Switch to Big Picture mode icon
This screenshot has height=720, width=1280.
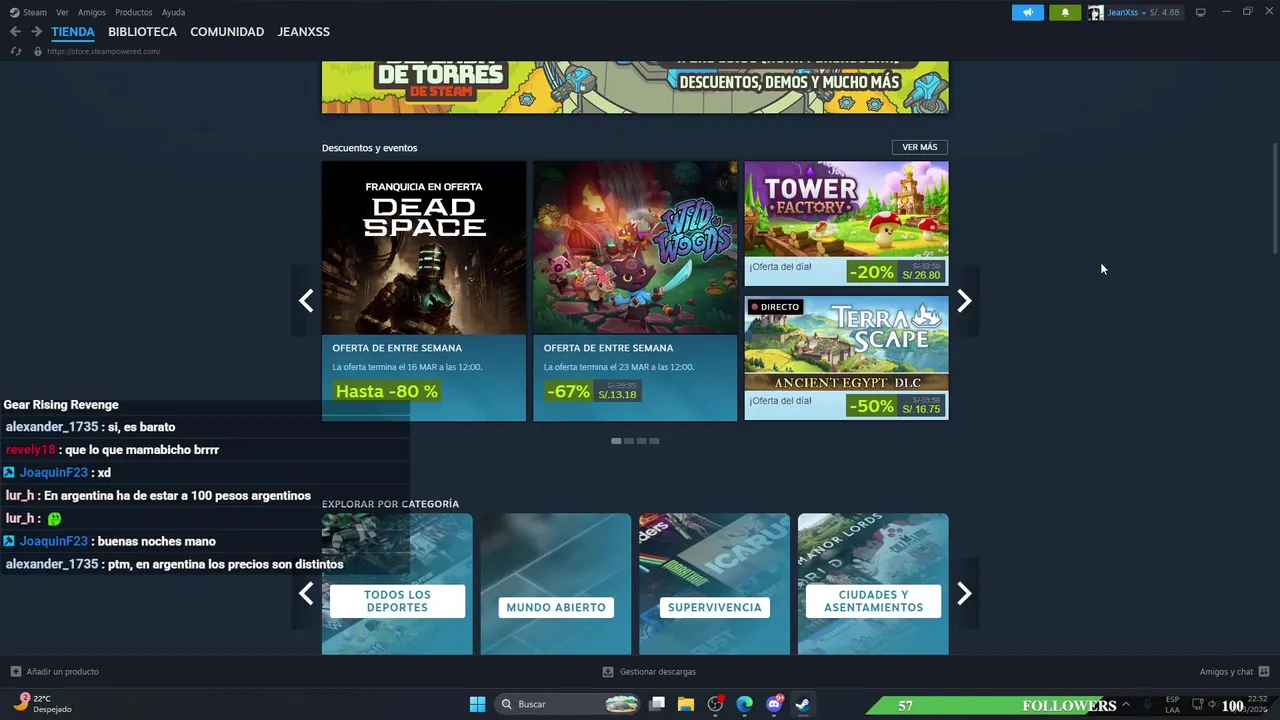coord(1201,12)
